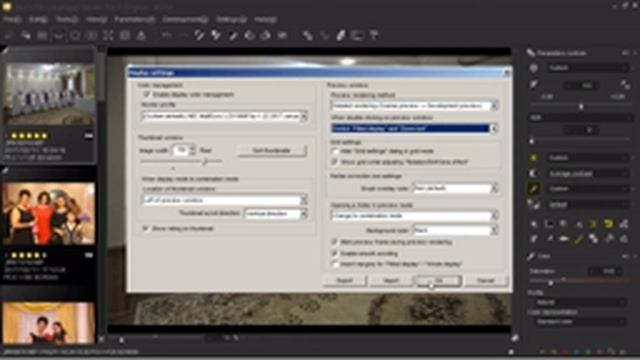Viewport: 640px width, 360px height.
Task: Click the first sub-control icon in lower row
Action: [x=534, y=239]
